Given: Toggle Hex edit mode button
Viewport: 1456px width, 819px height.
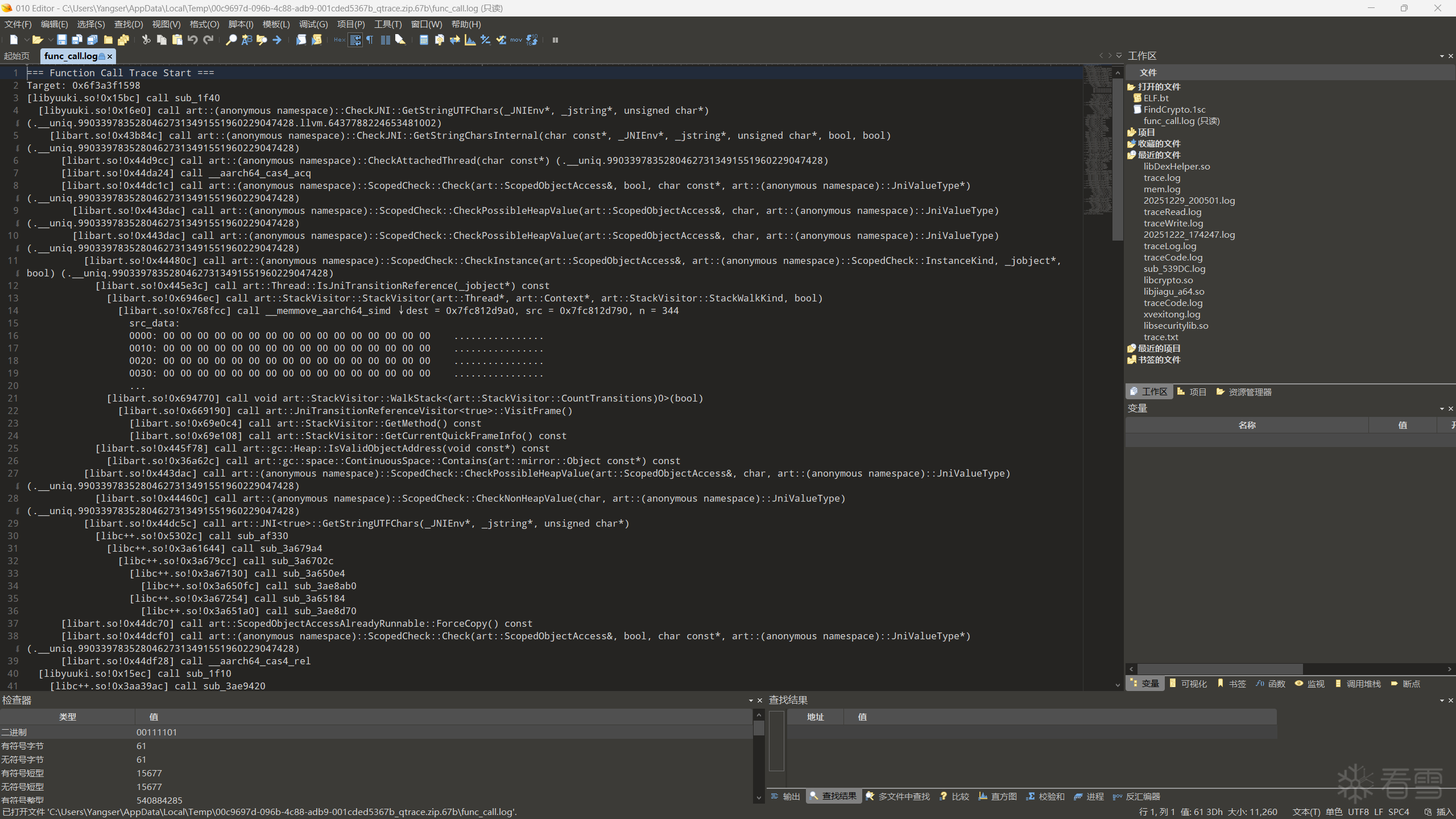Looking at the screenshot, I should pos(340,40).
